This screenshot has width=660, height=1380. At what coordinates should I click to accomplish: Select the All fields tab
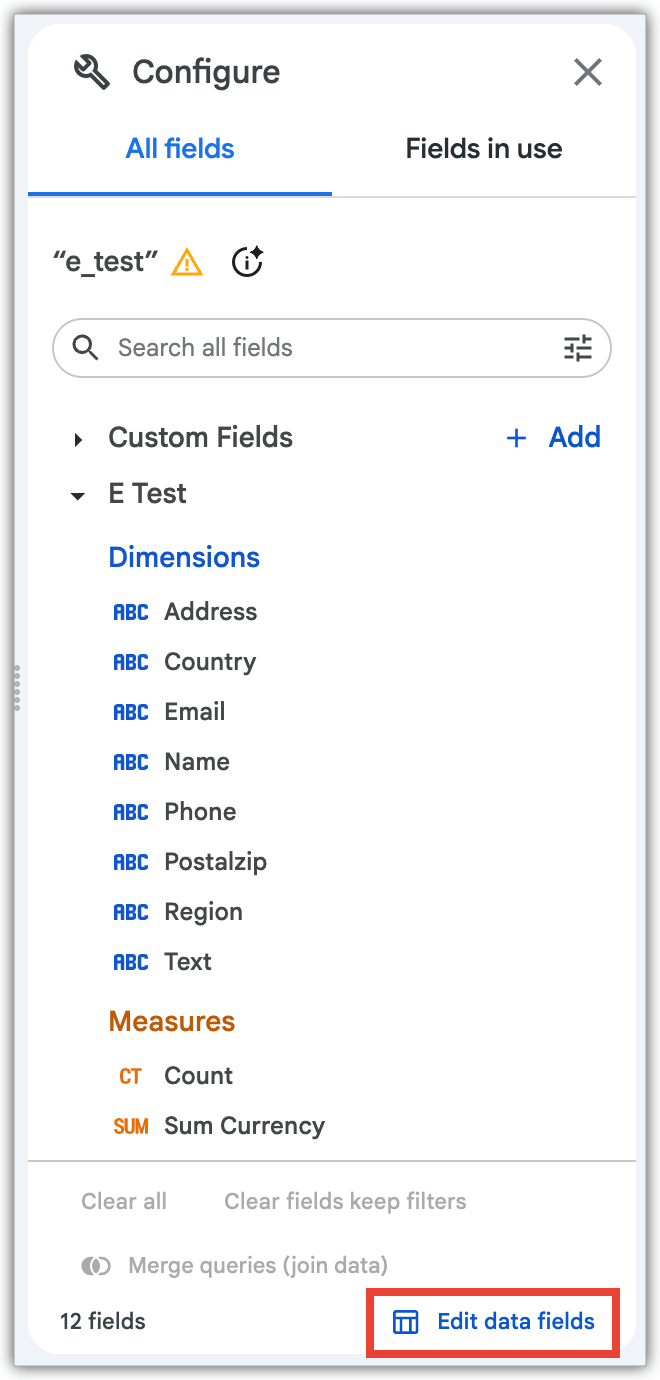(x=180, y=149)
